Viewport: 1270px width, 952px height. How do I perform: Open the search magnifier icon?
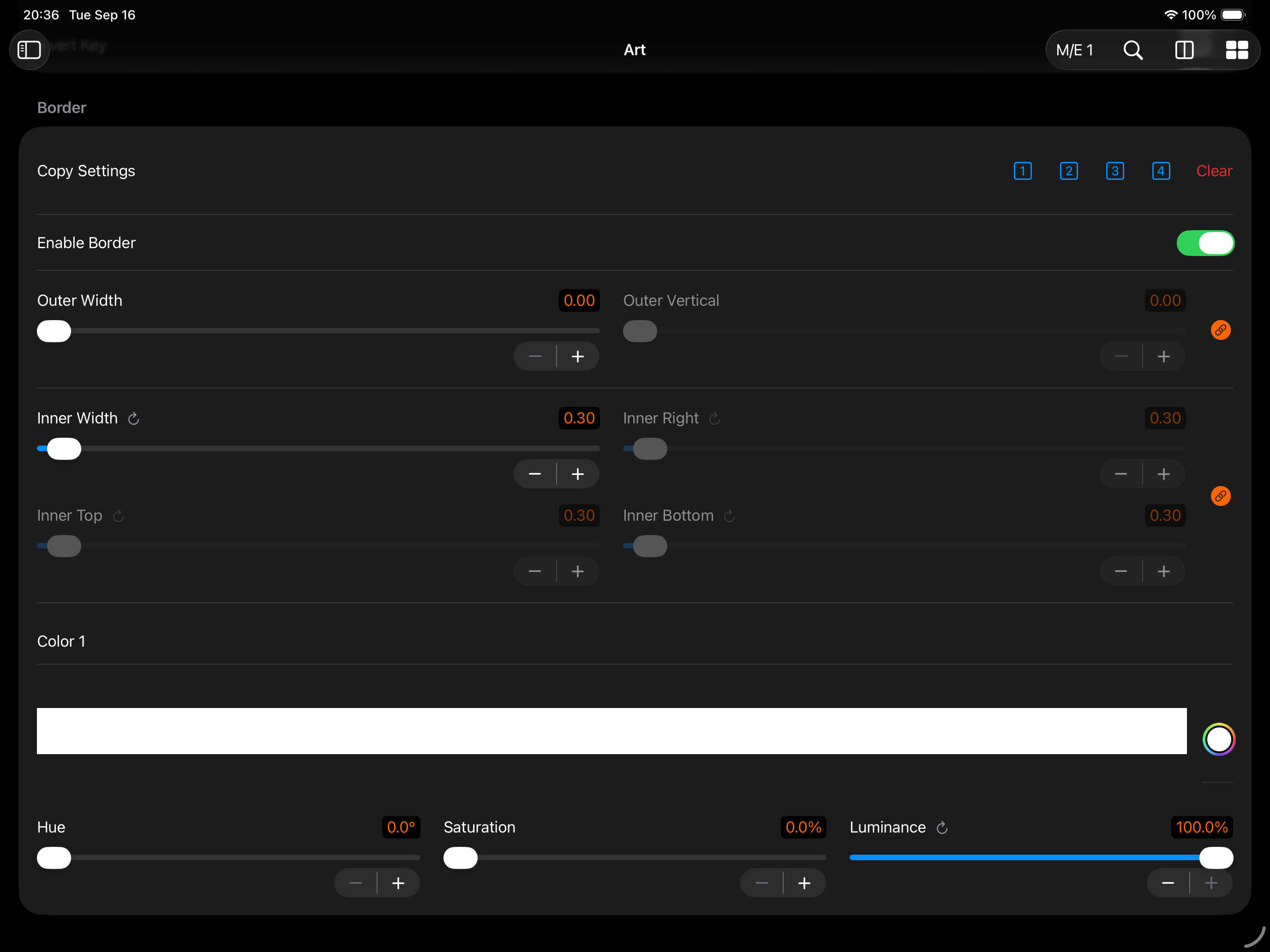click(x=1133, y=50)
